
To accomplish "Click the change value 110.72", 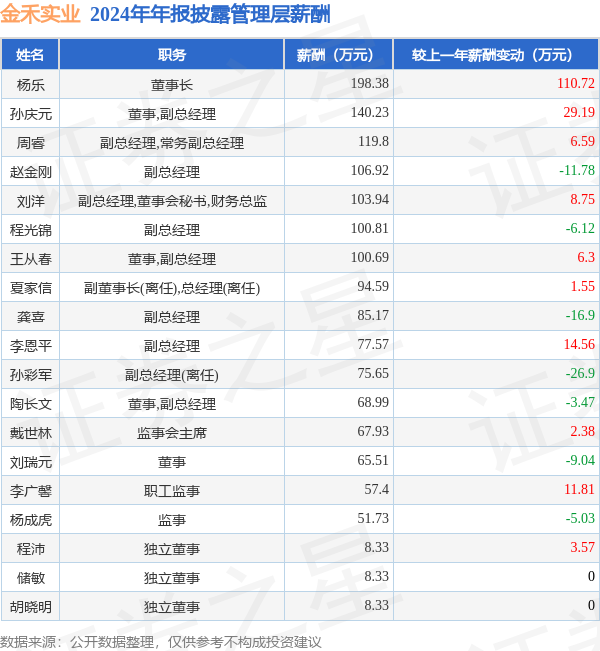I will tap(576, 83).
